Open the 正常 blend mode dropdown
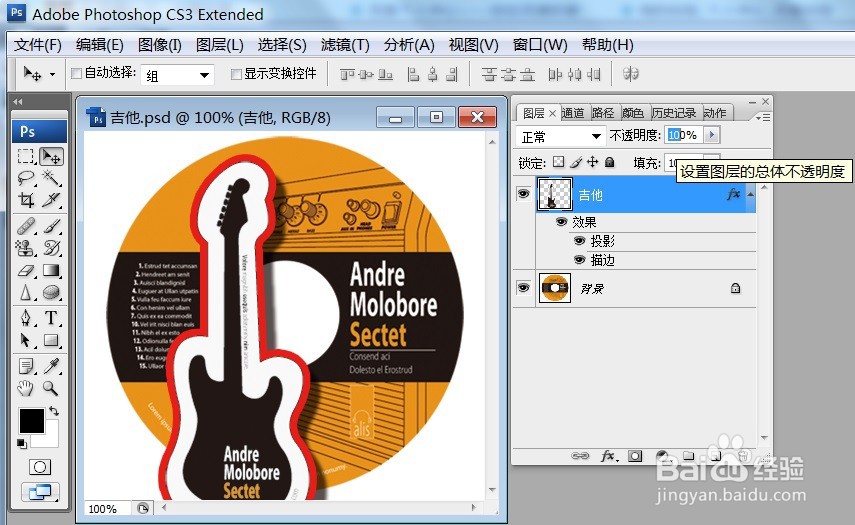 pos(559,136)
